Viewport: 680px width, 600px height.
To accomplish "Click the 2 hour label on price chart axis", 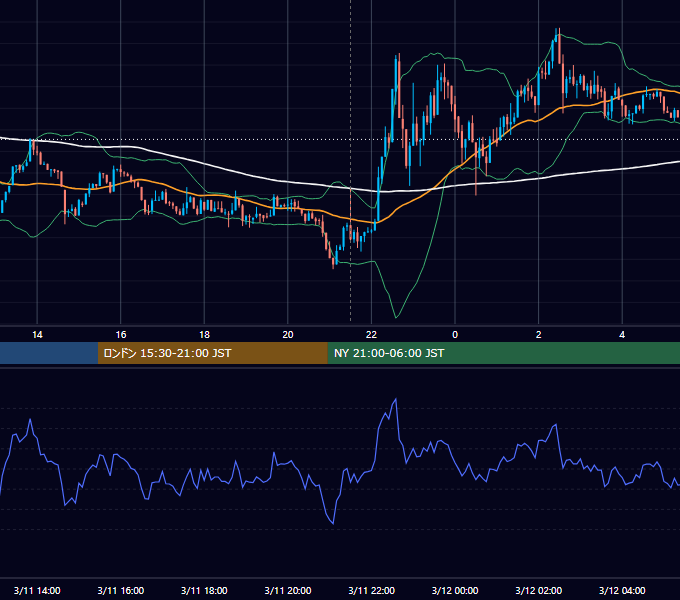I will coord(538,335).
